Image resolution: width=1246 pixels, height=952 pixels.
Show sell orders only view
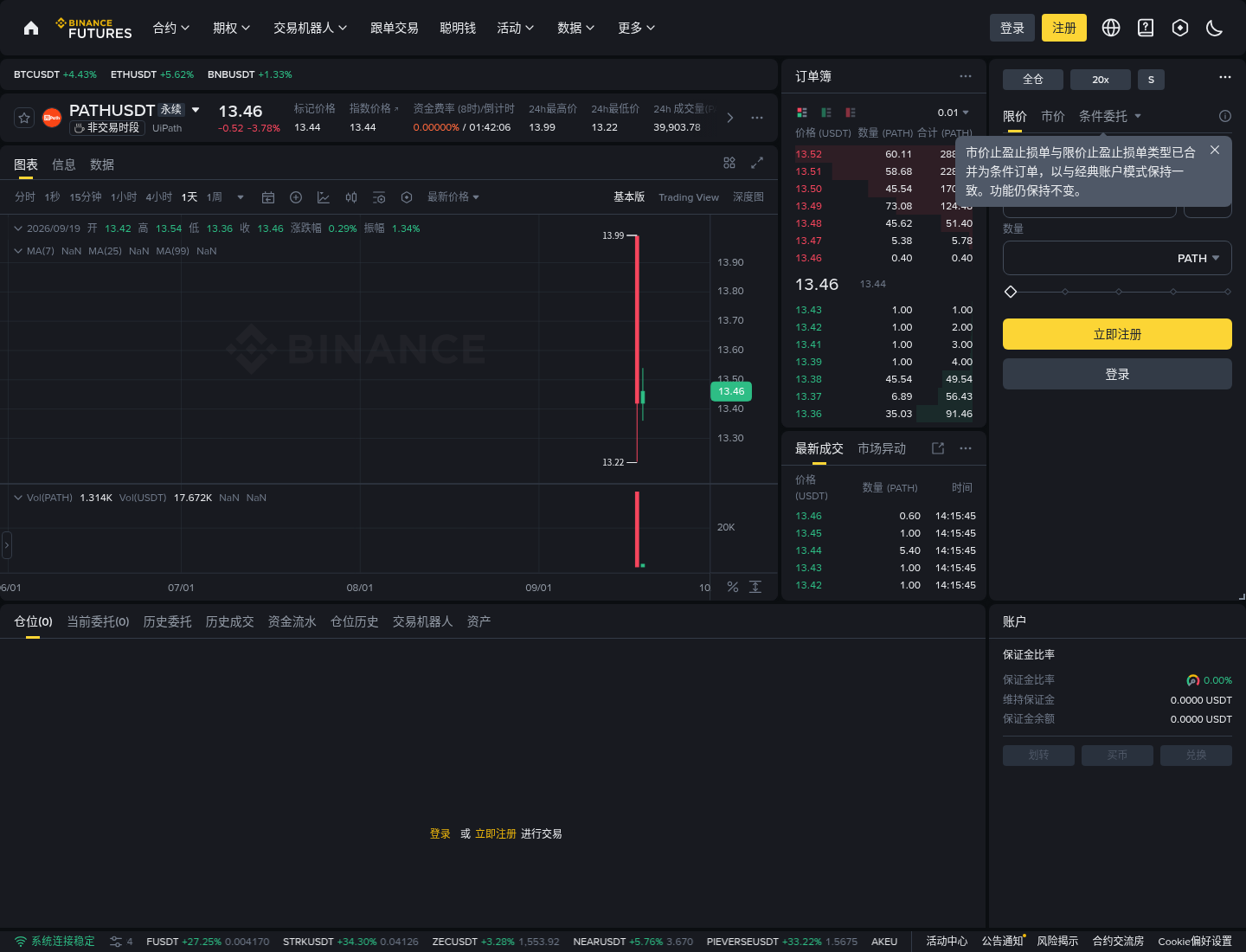(x=851, y=113)
